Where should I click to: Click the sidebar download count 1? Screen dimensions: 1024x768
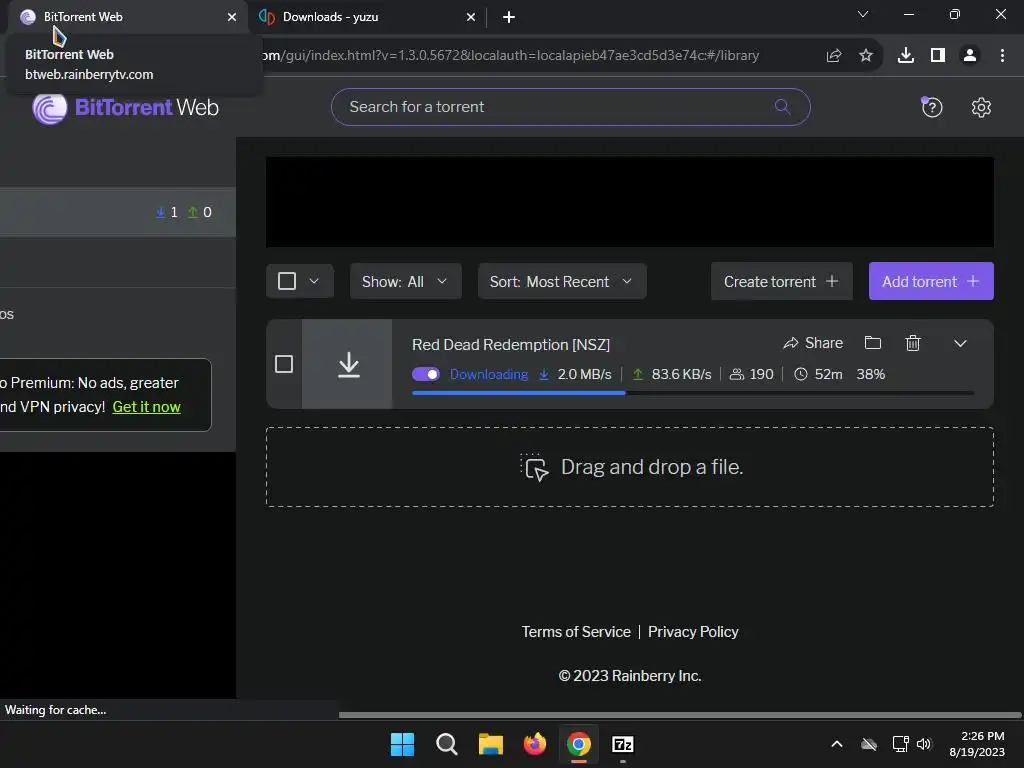click(x=174, y=212)
